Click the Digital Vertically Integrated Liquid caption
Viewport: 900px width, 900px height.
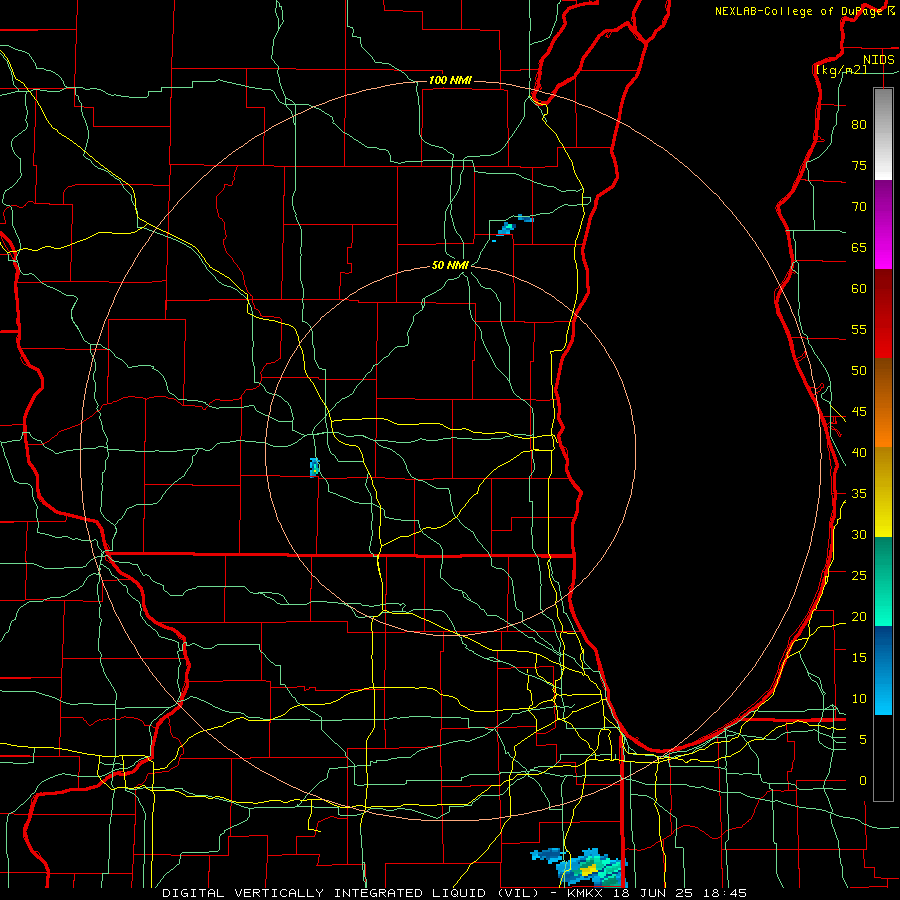click(x=454, y=893)
